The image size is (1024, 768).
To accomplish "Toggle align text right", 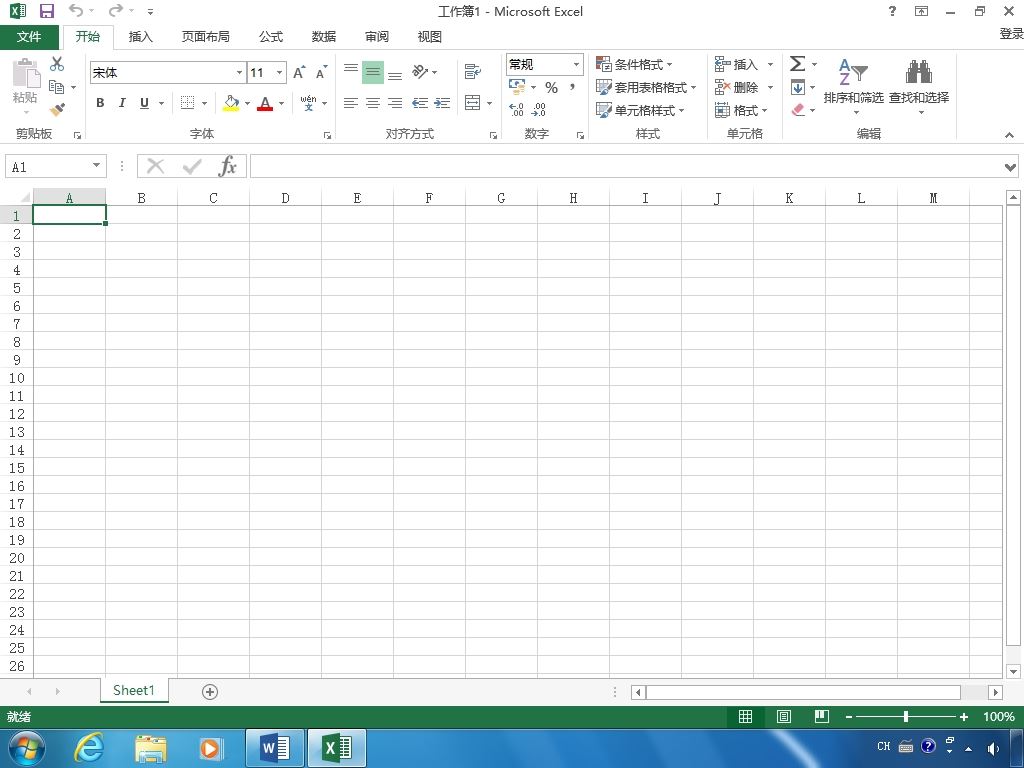I will [395, 103].
